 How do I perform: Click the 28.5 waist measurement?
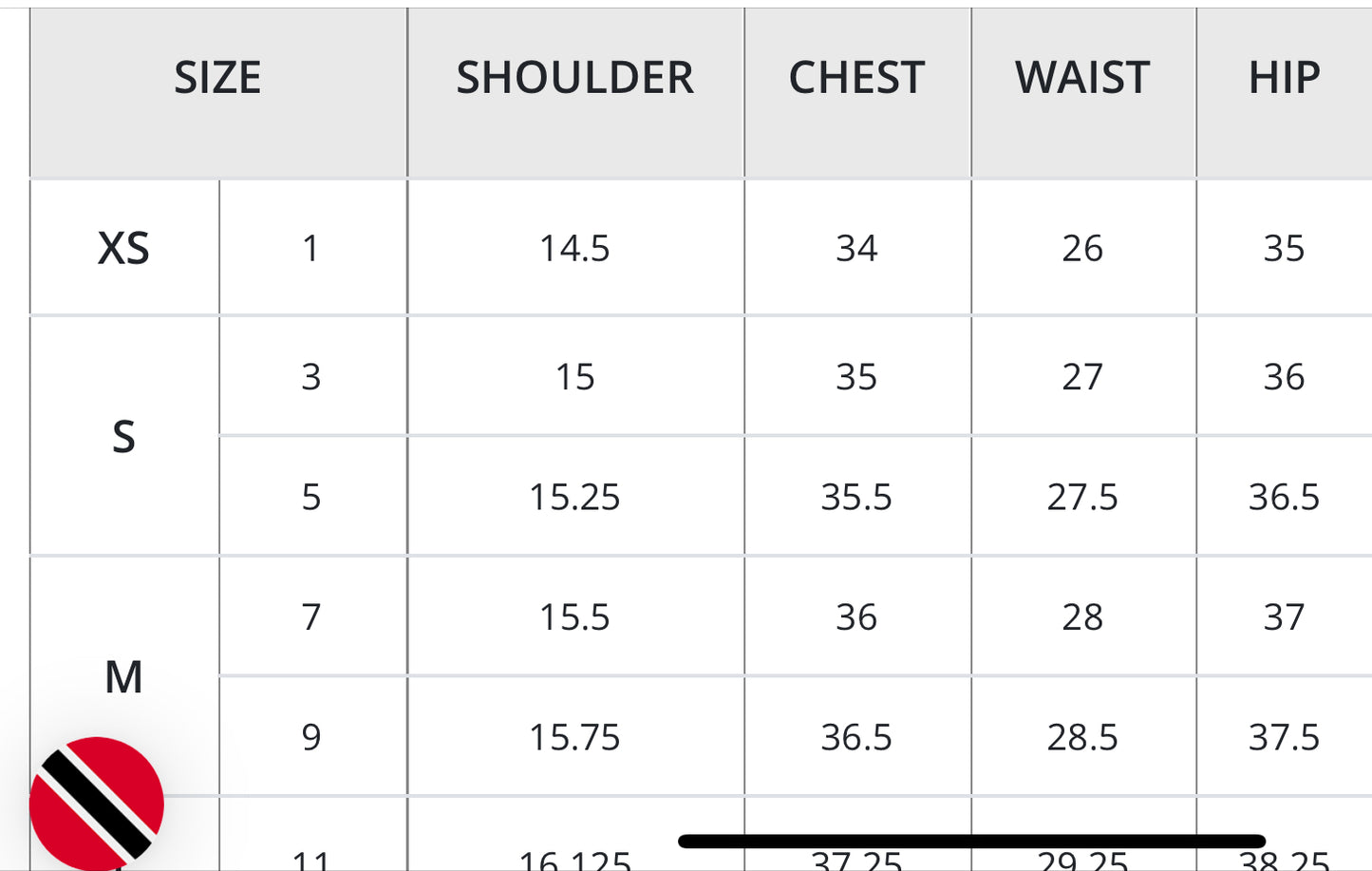click(1082, 737)
